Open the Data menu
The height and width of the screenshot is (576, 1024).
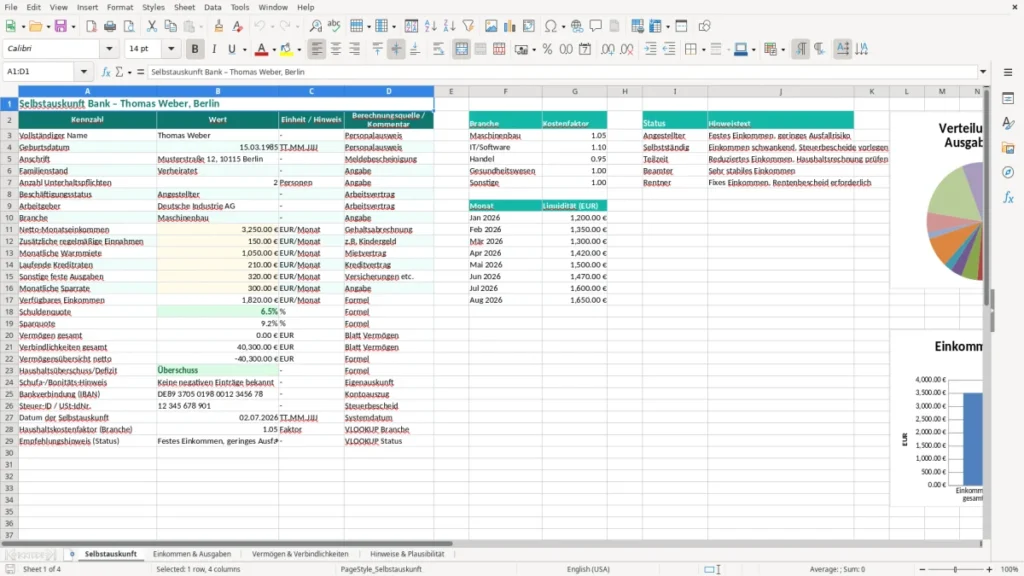(x=212, y=7)
